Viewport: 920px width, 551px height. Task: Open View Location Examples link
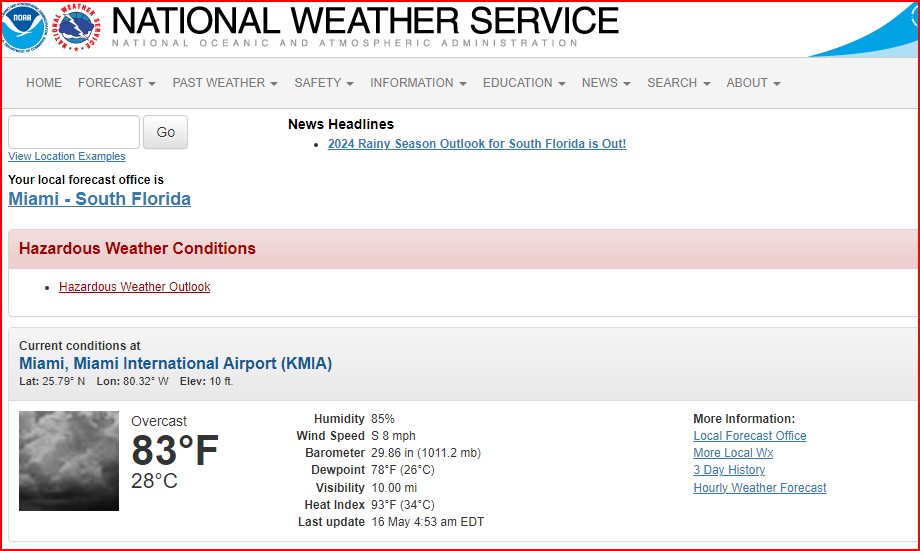click(66, 156)
